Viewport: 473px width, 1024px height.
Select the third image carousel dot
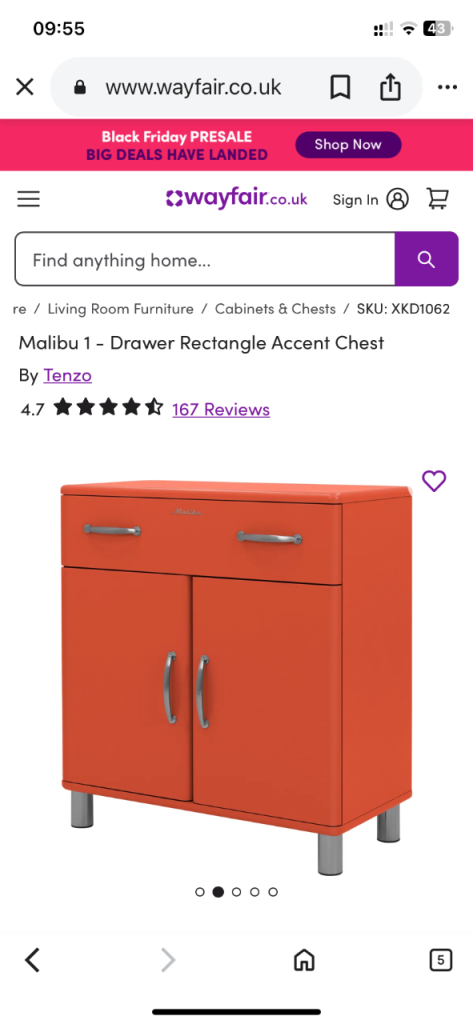pyautogui.click(x=236, y=891)
